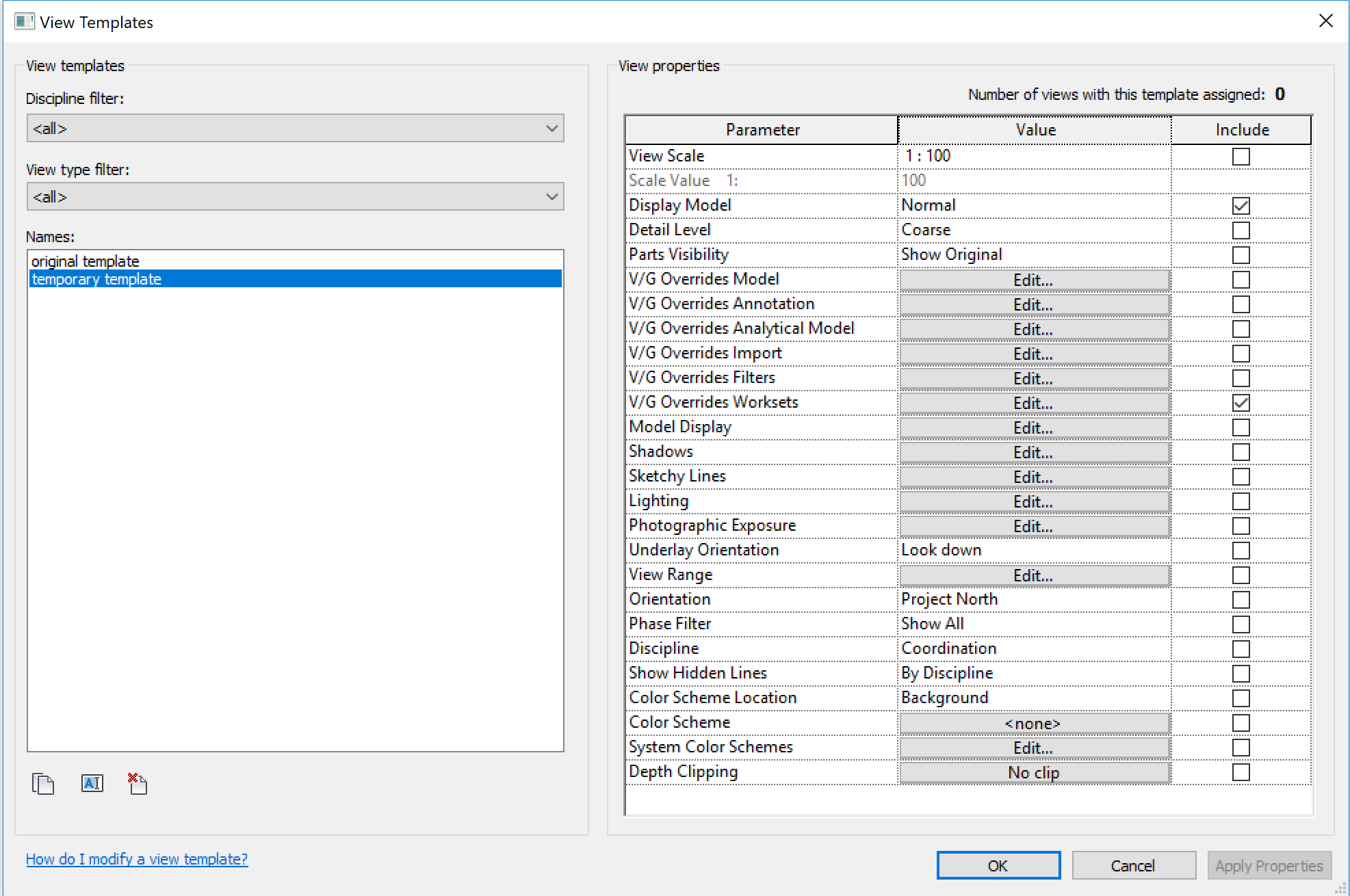Click the OK button

tap(998, 865)
